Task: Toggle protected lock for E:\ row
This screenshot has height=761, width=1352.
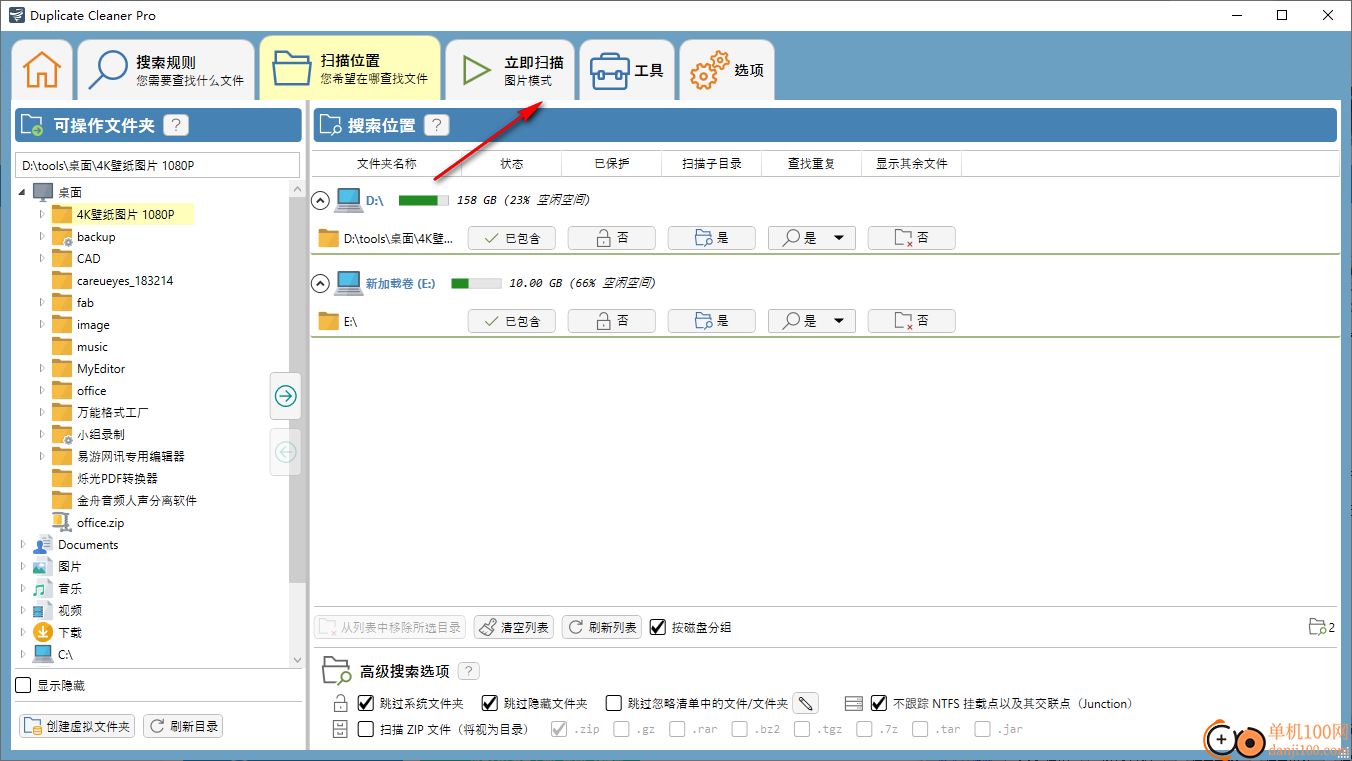Action: (x=612, y=321)
